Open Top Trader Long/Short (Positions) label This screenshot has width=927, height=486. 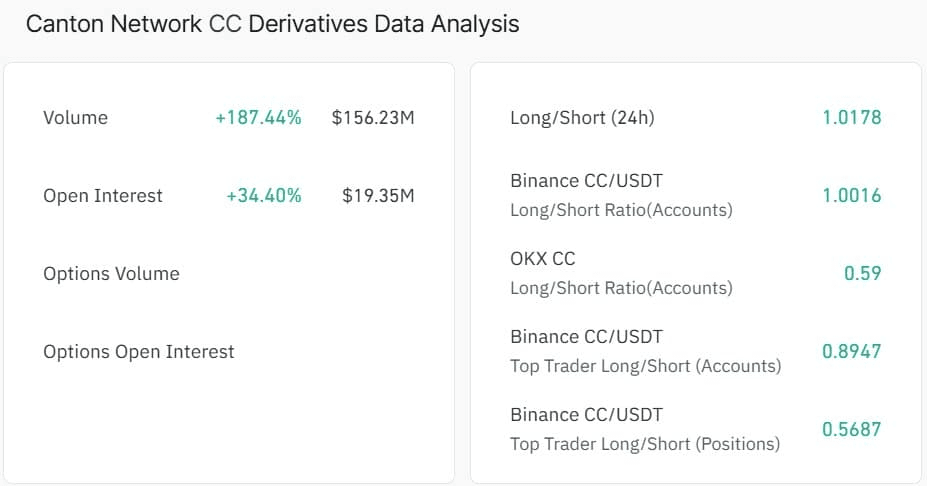click(645, 444)
